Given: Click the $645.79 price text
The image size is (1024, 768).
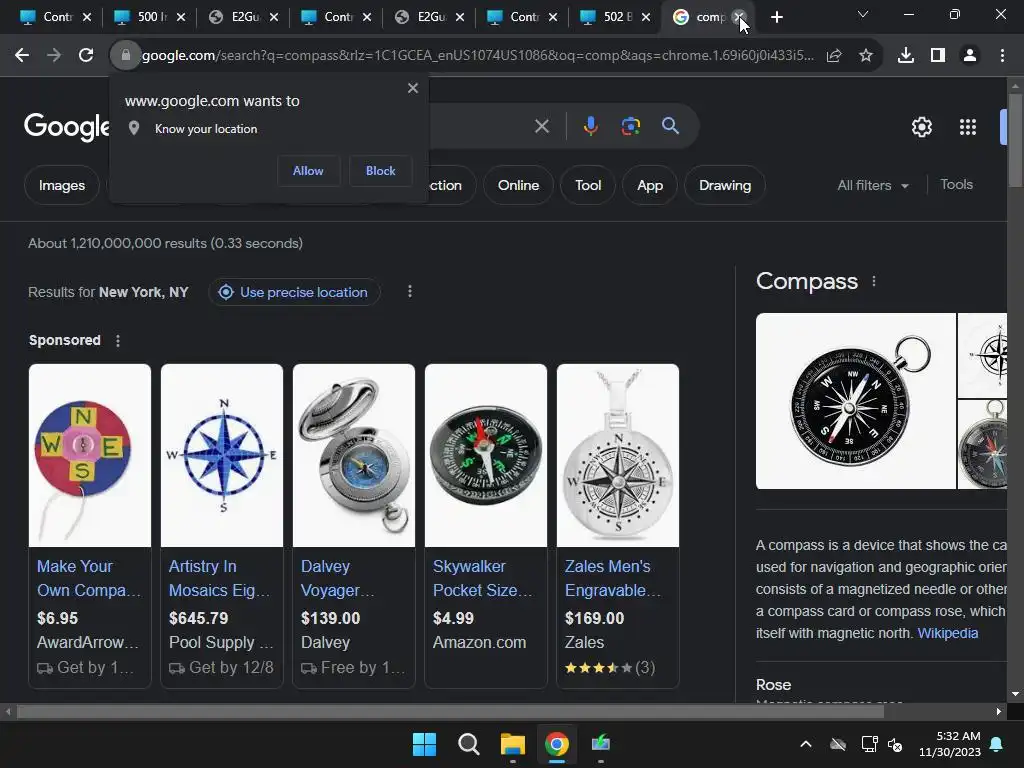Looking at the screenshot, I should [x=199, y=618].
